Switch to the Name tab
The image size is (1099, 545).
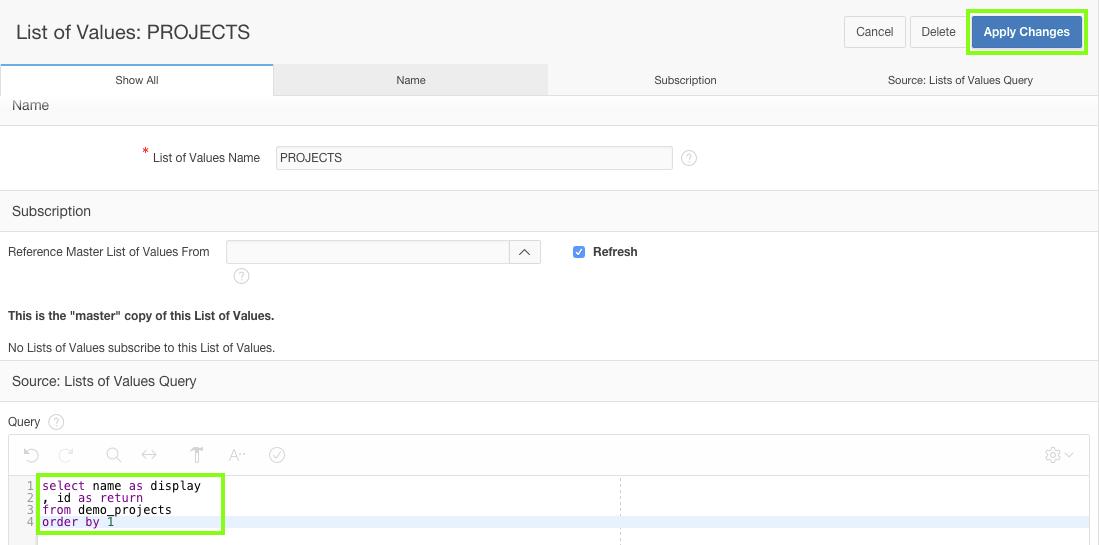pos(411,80)
